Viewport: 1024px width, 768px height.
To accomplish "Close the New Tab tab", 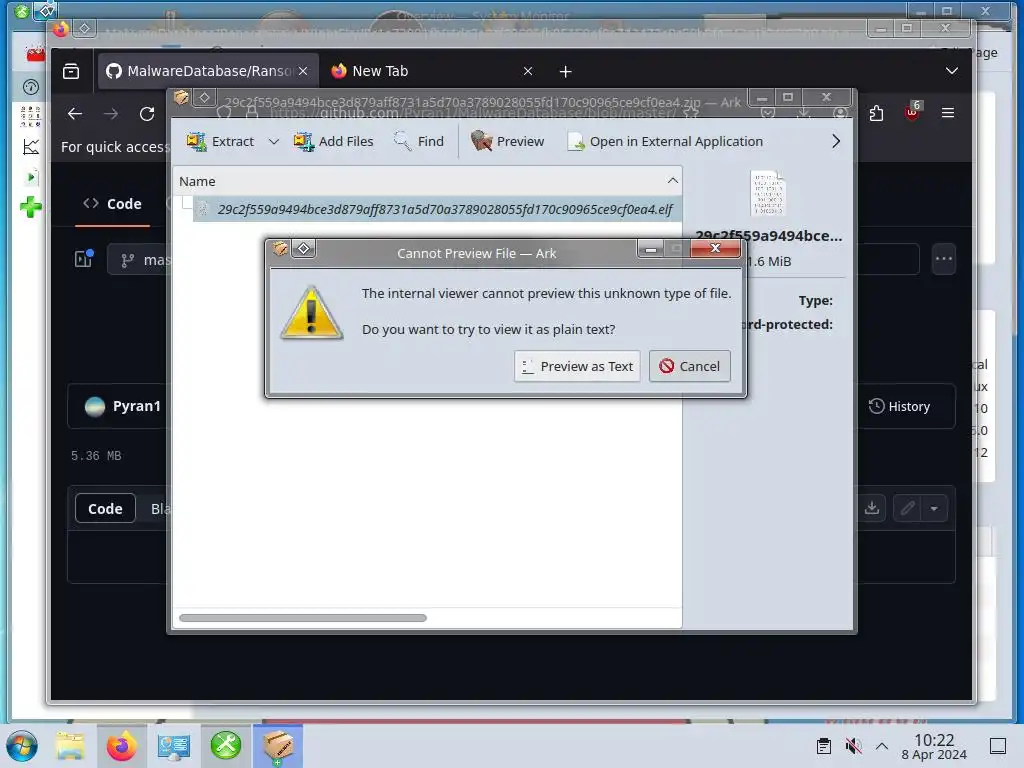I will click(528, 71).
